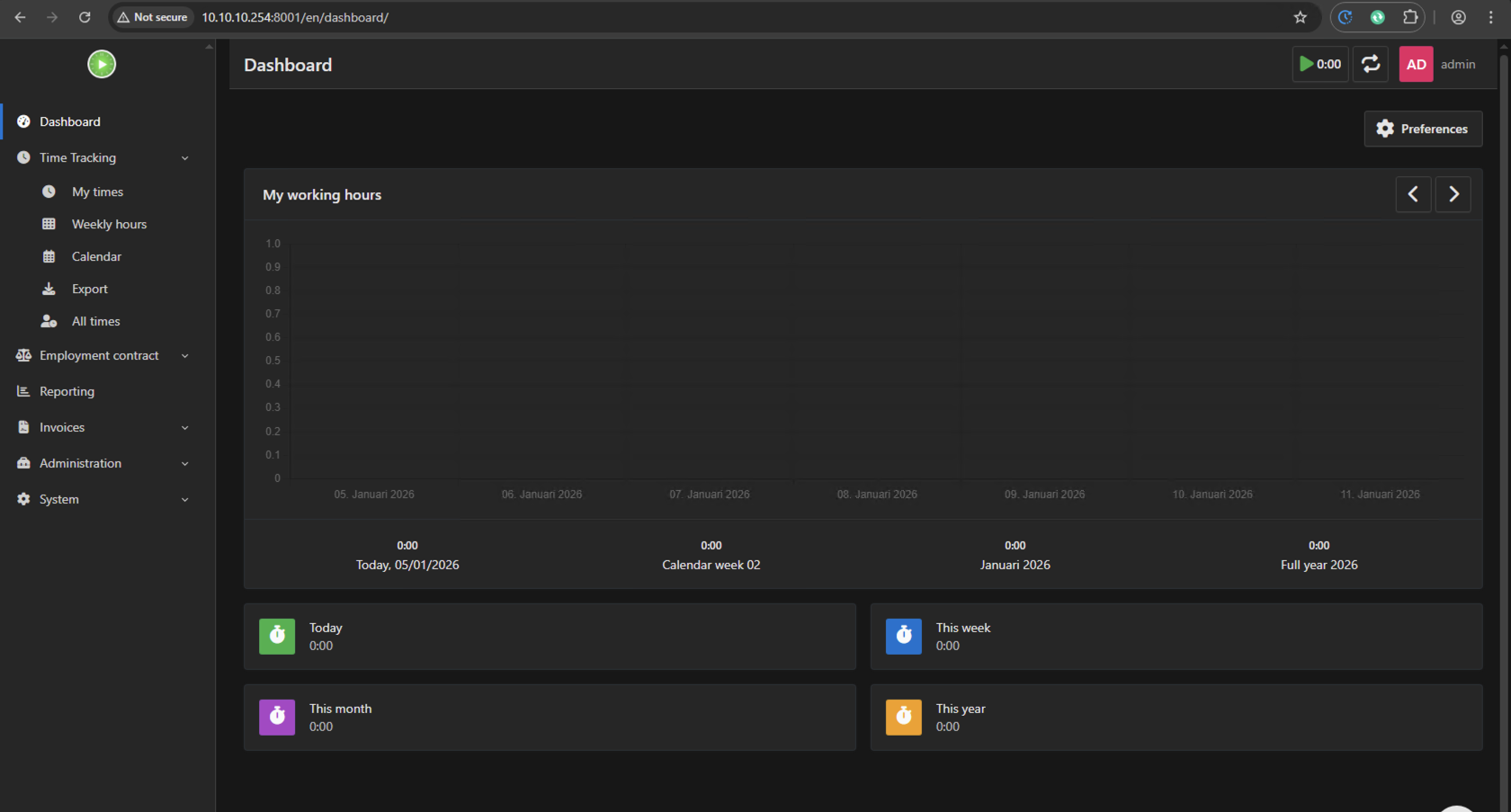Click the Time Tracking clock icon

tap(23, 157)
